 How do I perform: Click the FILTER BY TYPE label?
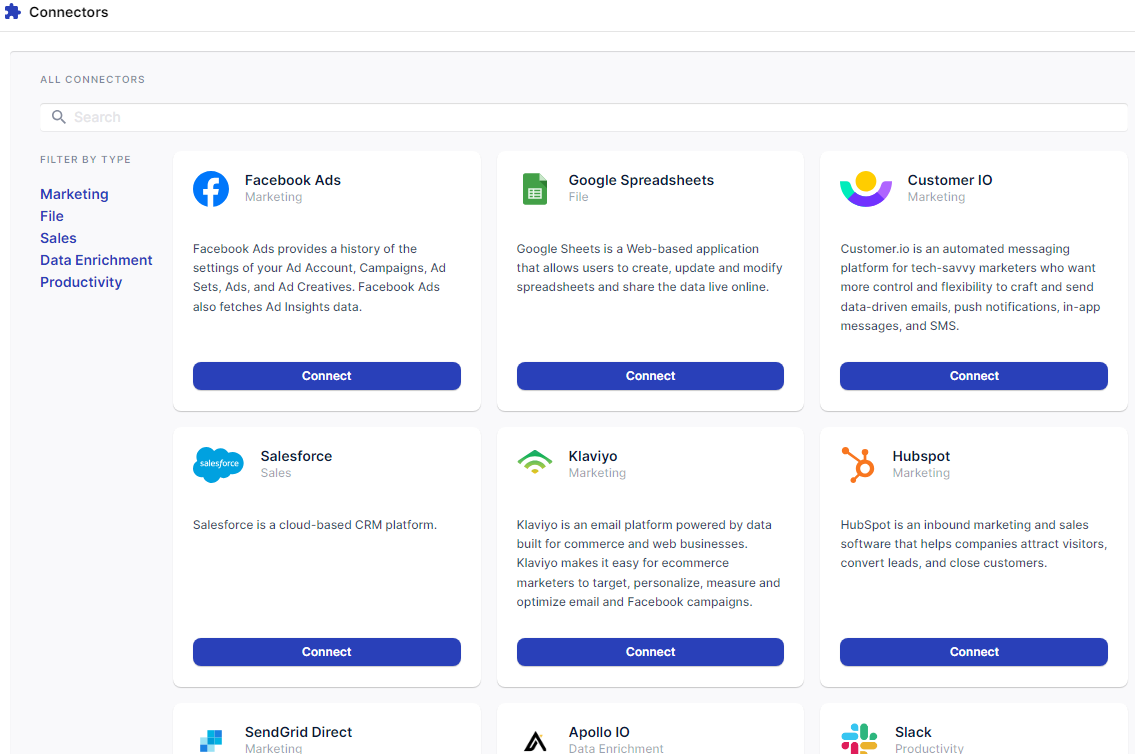[85, 159]
